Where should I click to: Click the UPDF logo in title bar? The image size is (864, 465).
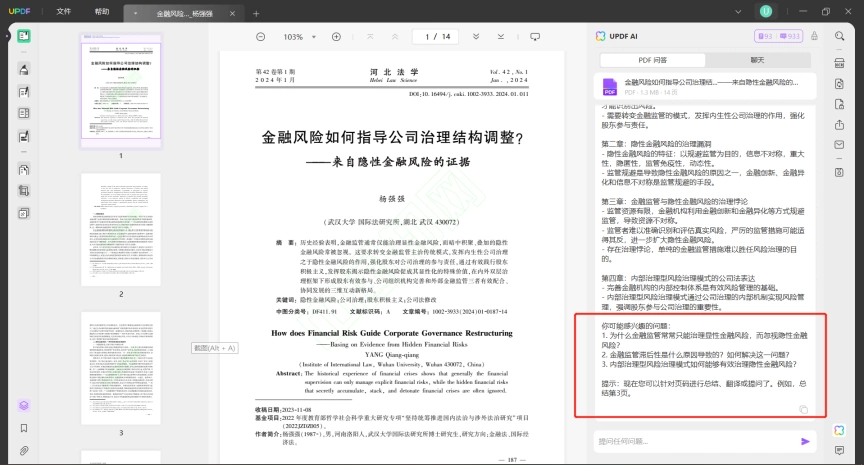(x=19, y=11)
